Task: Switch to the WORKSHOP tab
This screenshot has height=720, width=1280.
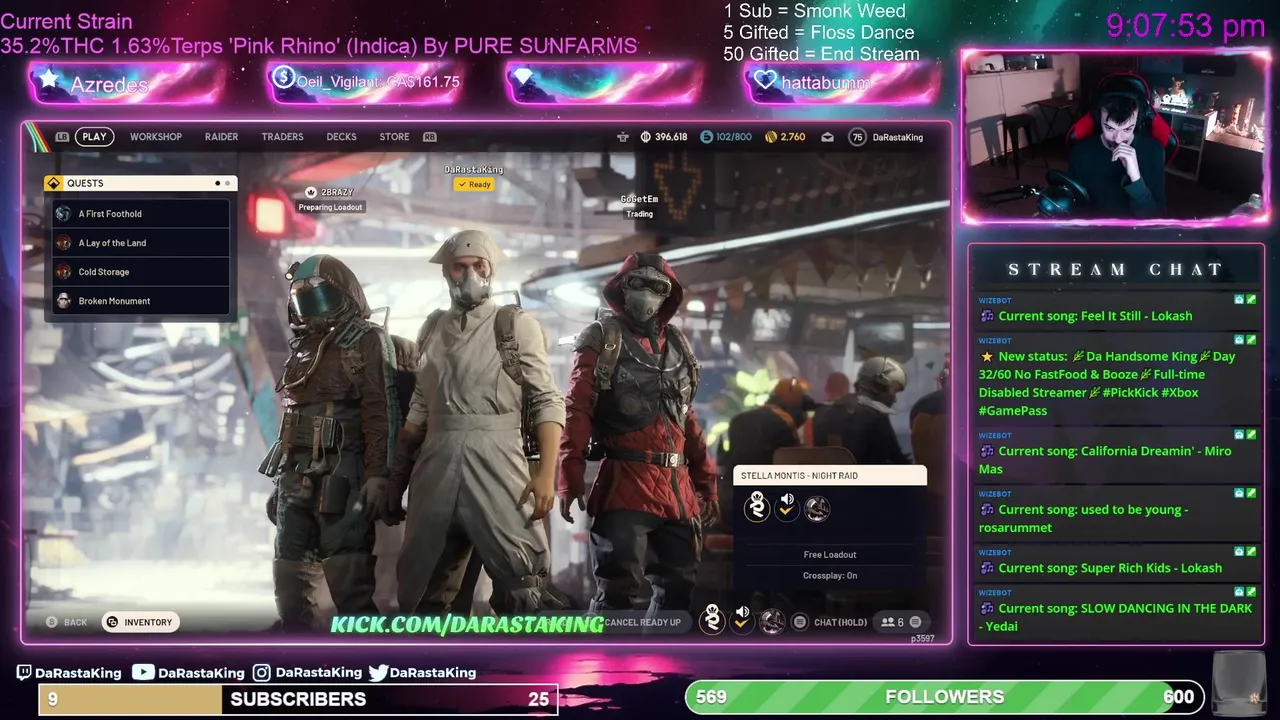Action: click(x=156, y=137)
